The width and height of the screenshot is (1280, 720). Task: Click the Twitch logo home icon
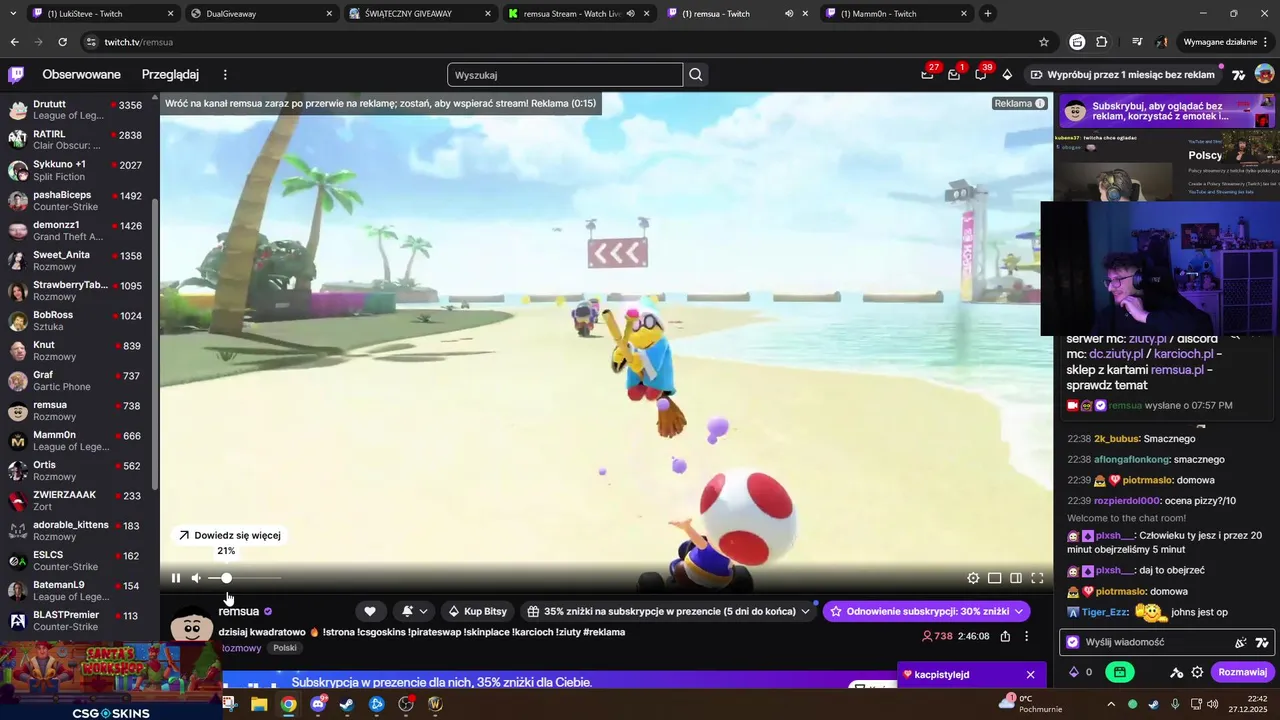[16, 74]
